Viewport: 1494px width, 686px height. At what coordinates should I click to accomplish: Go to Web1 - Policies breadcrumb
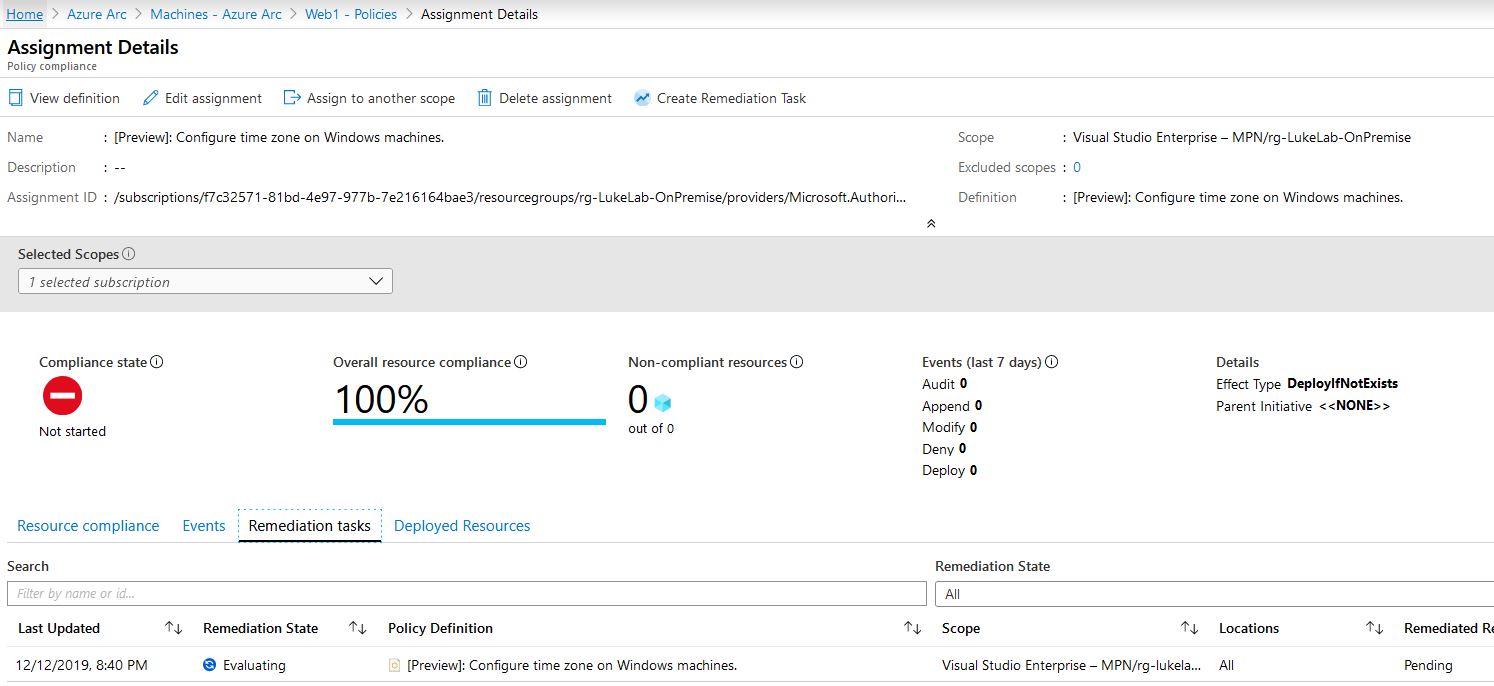click(351, 14)
